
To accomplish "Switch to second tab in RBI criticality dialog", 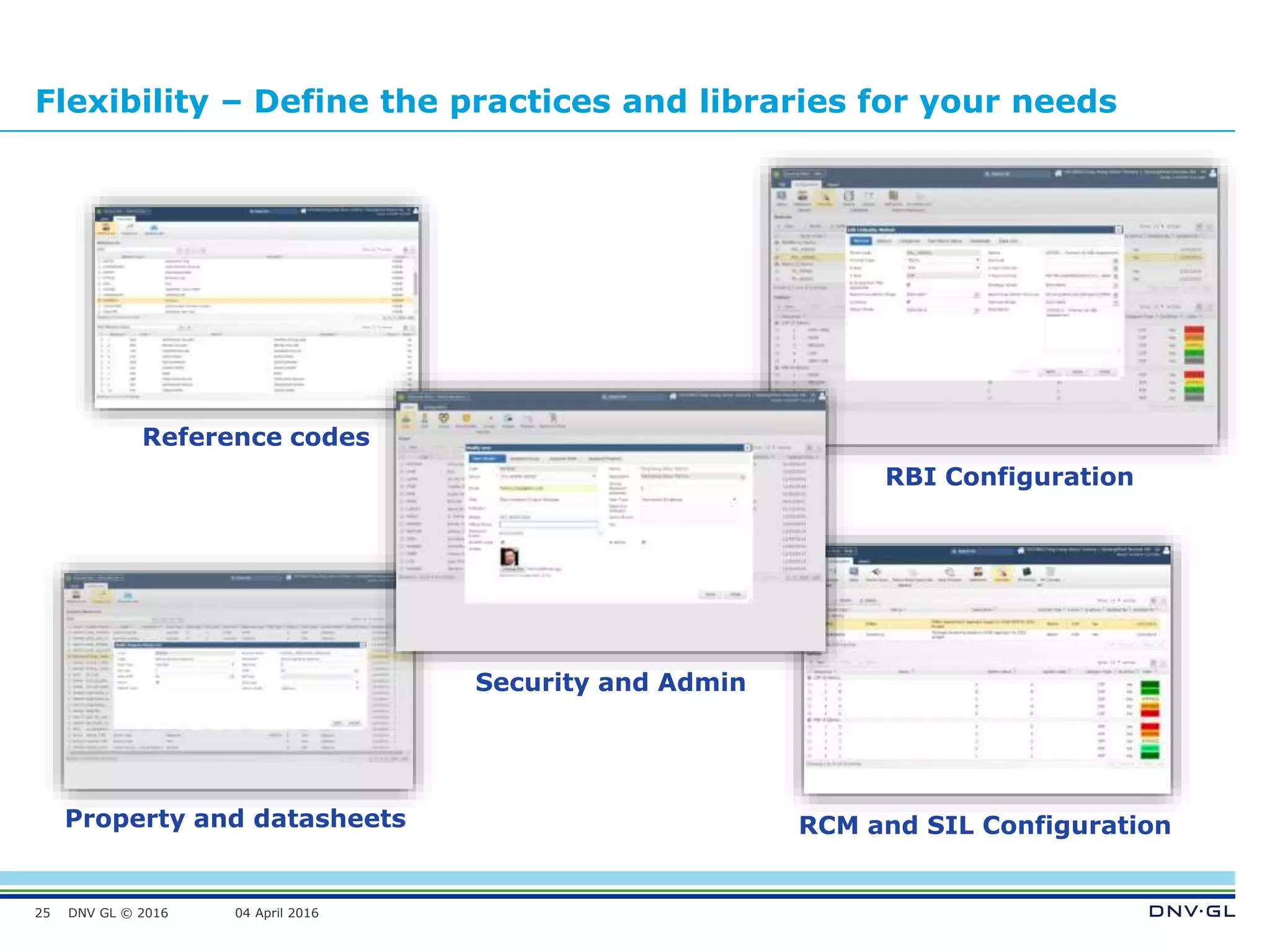I will (884, 241).
